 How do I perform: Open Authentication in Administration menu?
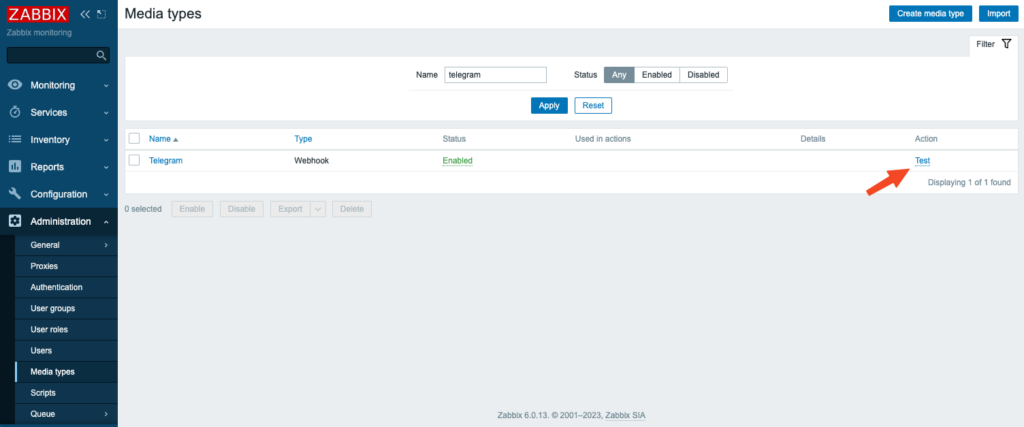(66, 287)
